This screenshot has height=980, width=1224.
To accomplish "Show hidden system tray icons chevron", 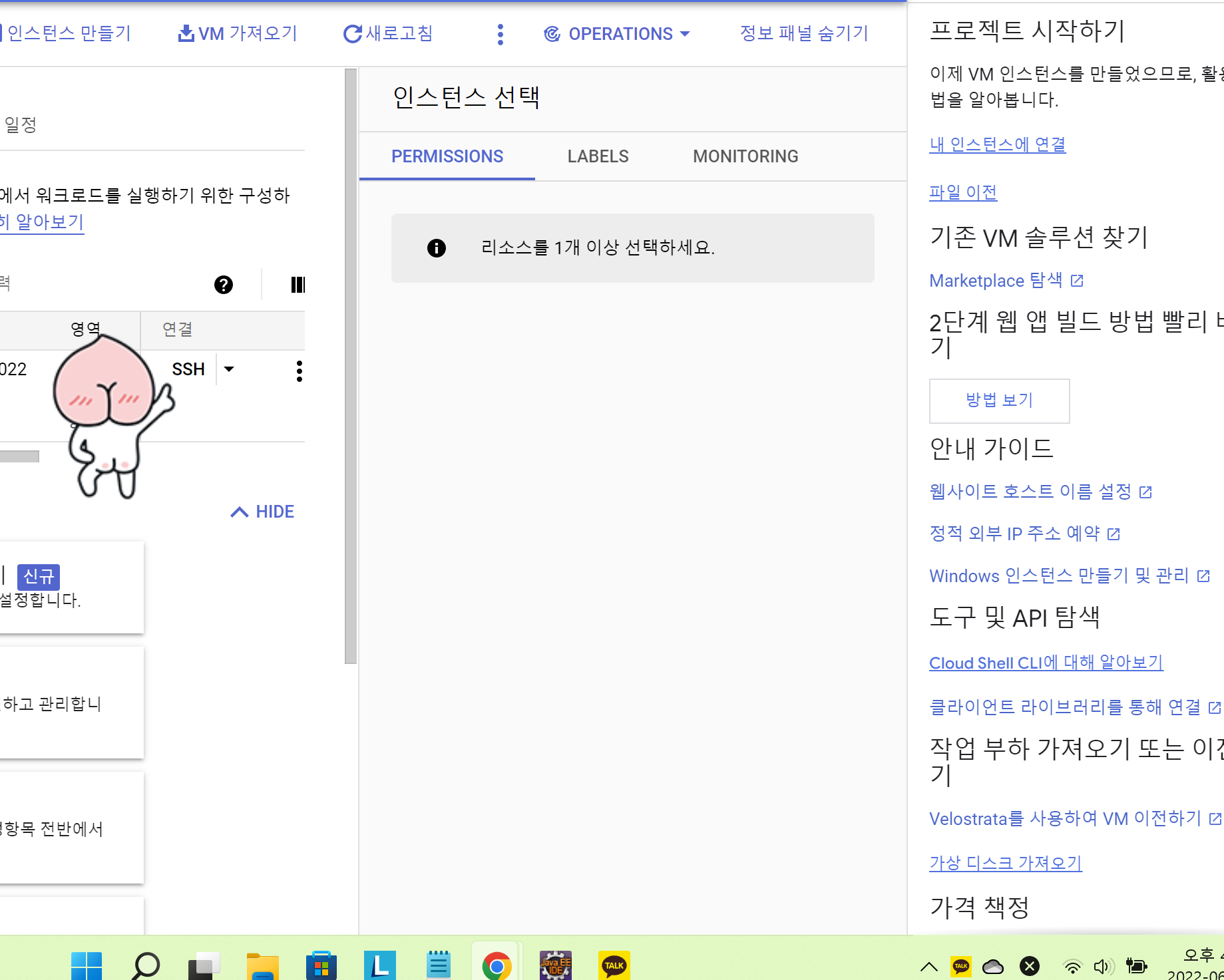I will click(x=929, y=967).
